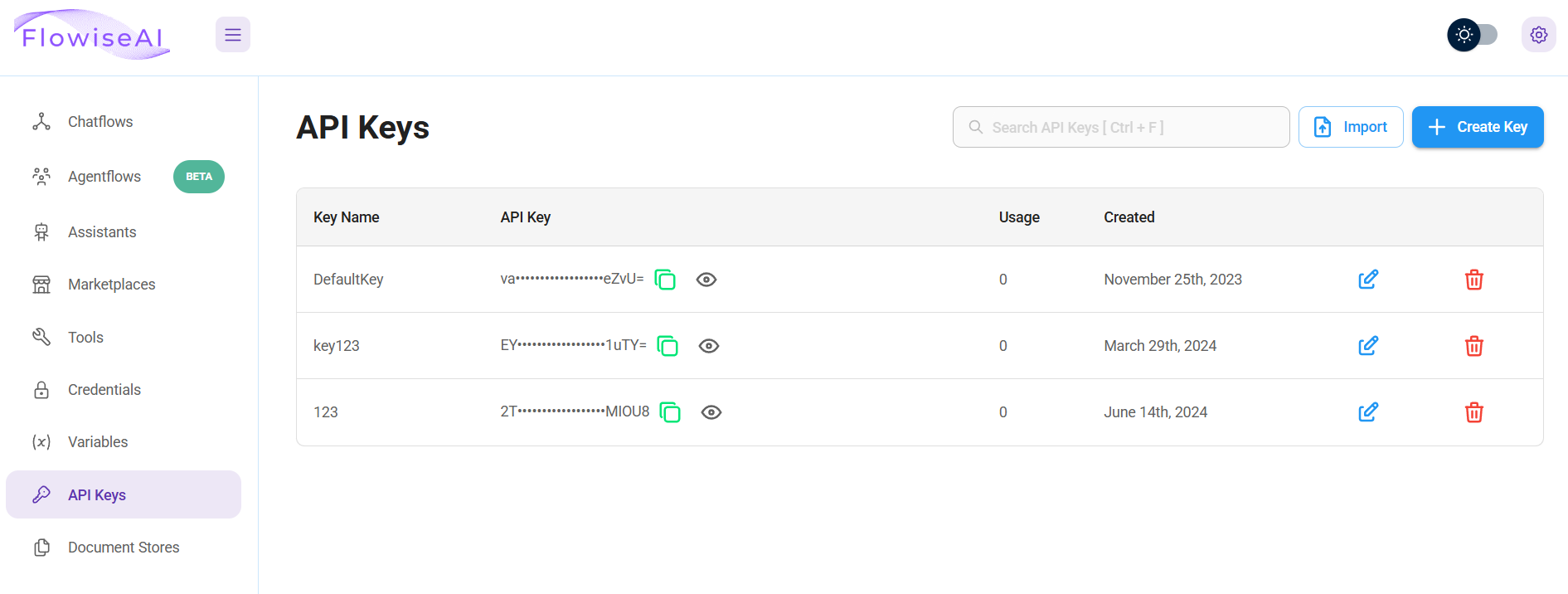Open Chatflows in the sidebar
Screen dimensions: 1568x594
(100, 122)
